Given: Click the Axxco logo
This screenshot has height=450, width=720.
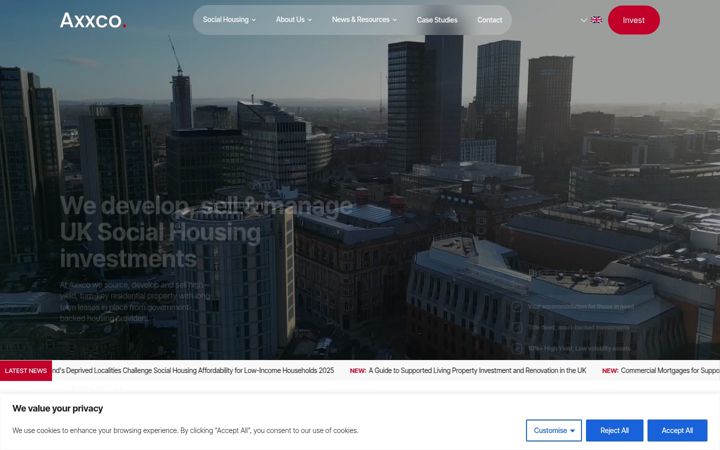Looking at the screenshot, I should point(93,20).
